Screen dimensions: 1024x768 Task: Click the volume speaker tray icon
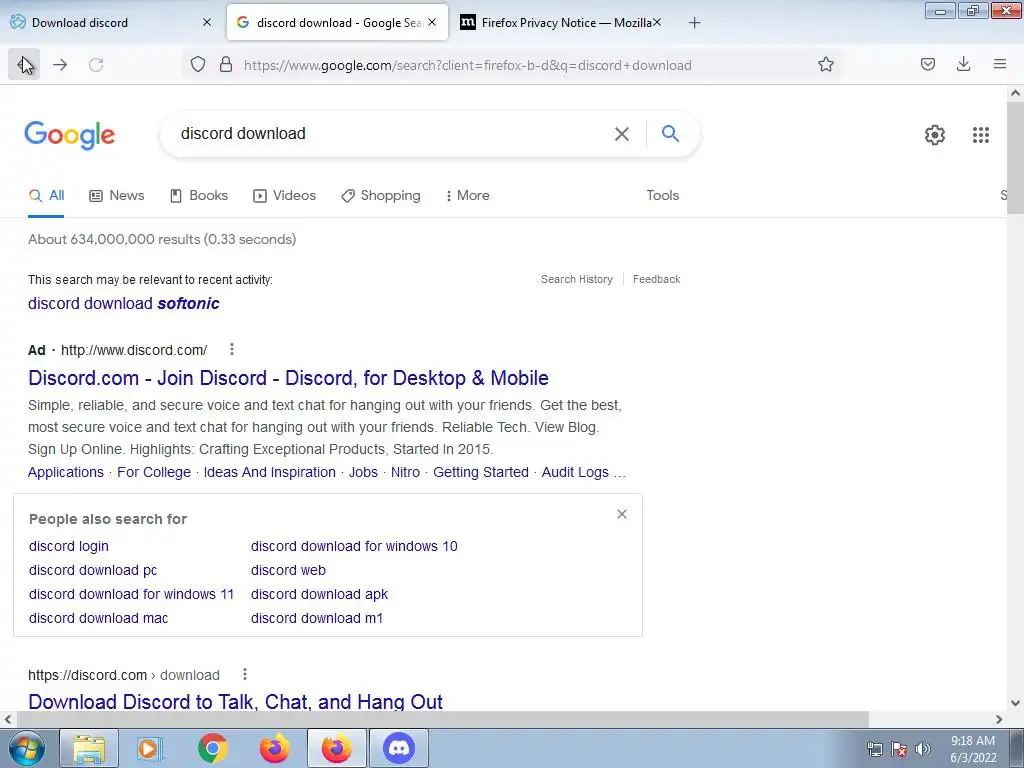coord(923,749)
